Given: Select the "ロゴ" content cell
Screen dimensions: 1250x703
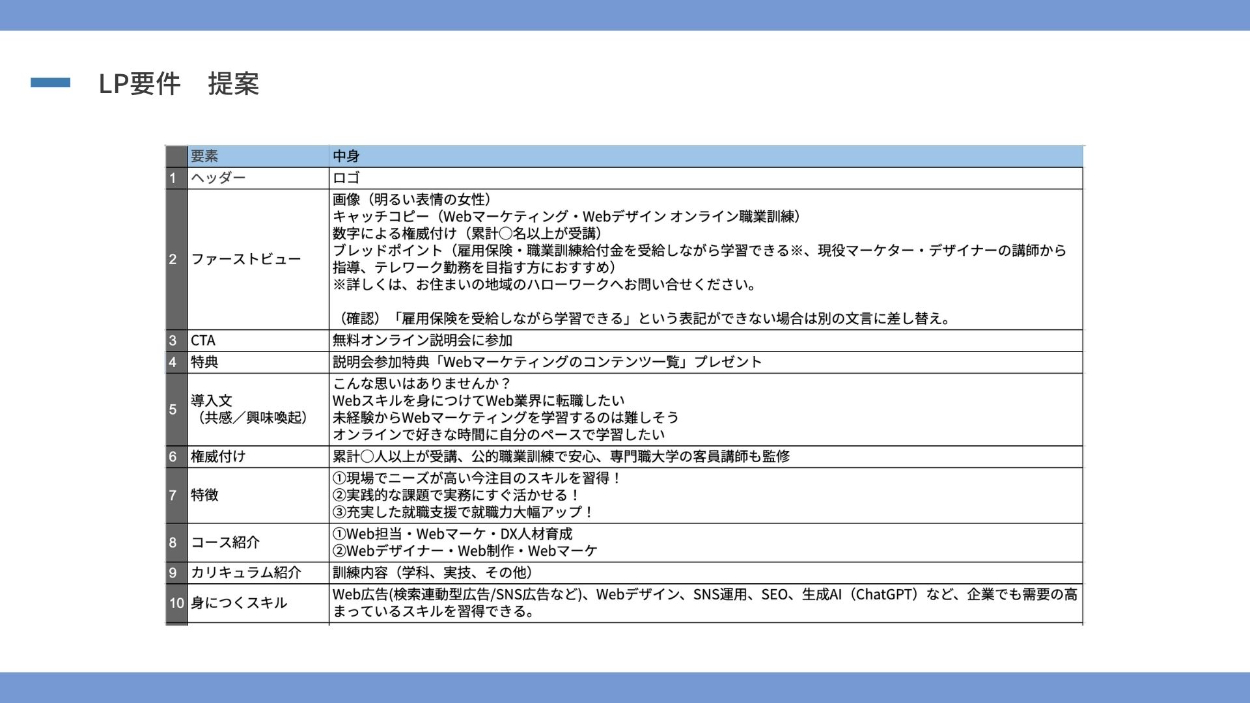Looking at the screenshot, I should pyautogui.click(x=705, y=178).
